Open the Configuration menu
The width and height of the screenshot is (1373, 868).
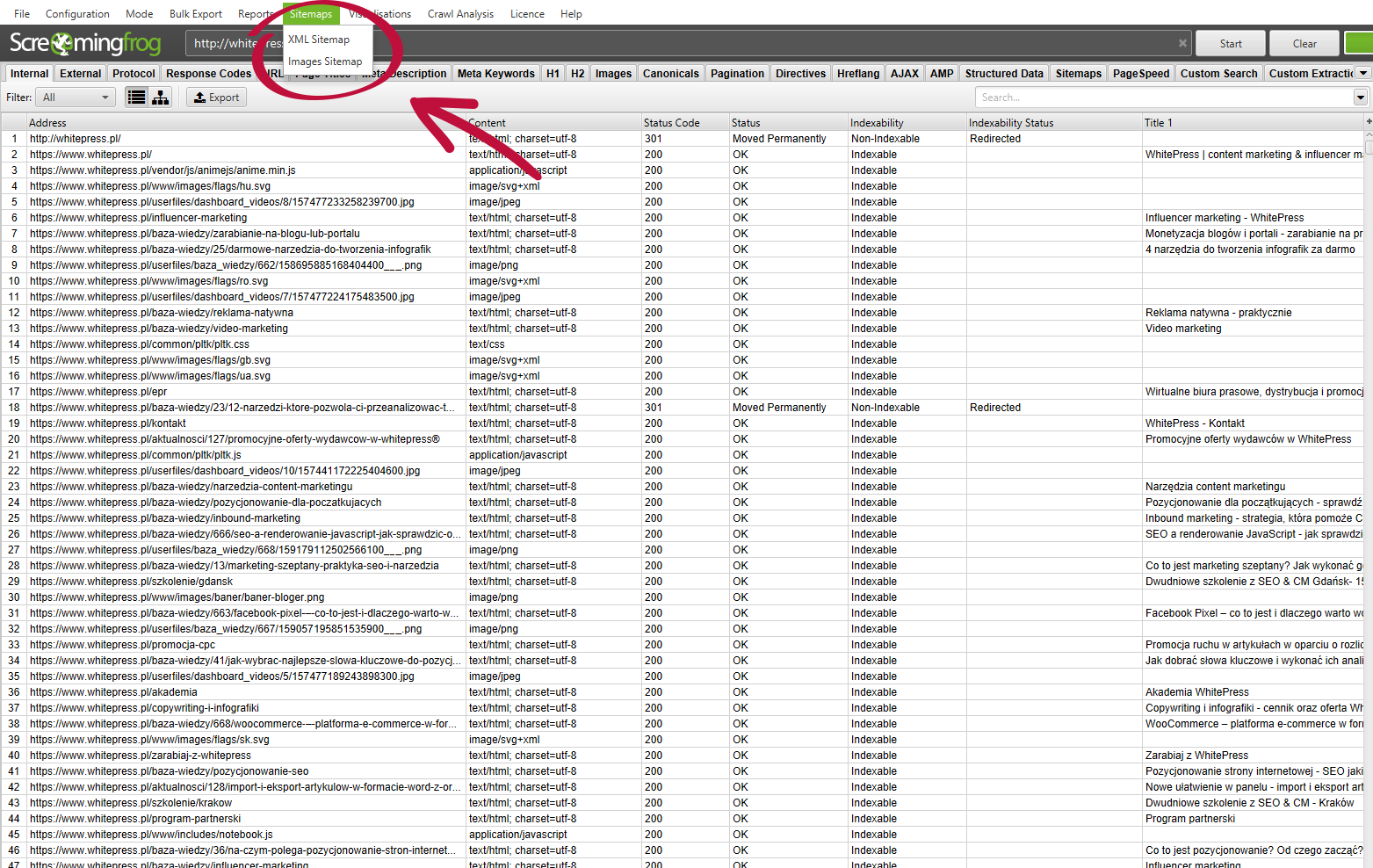[x=77, y=13]
